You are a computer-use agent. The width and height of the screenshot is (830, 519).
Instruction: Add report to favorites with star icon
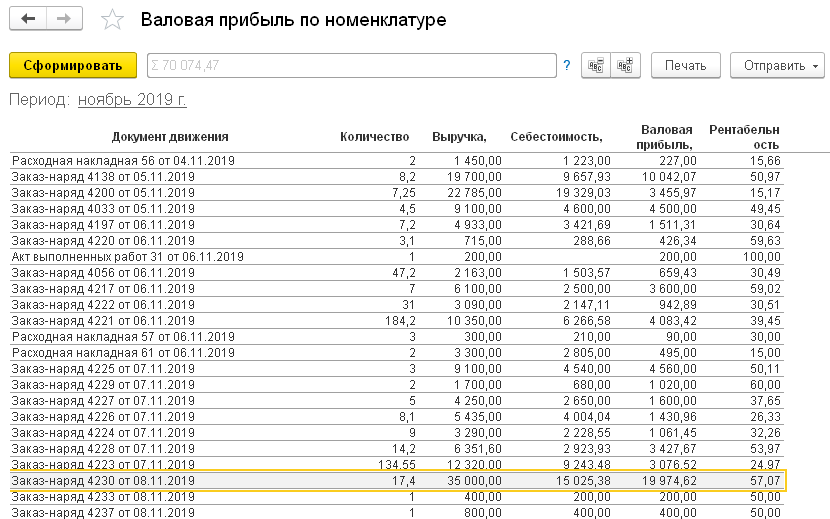coord(114,20)
